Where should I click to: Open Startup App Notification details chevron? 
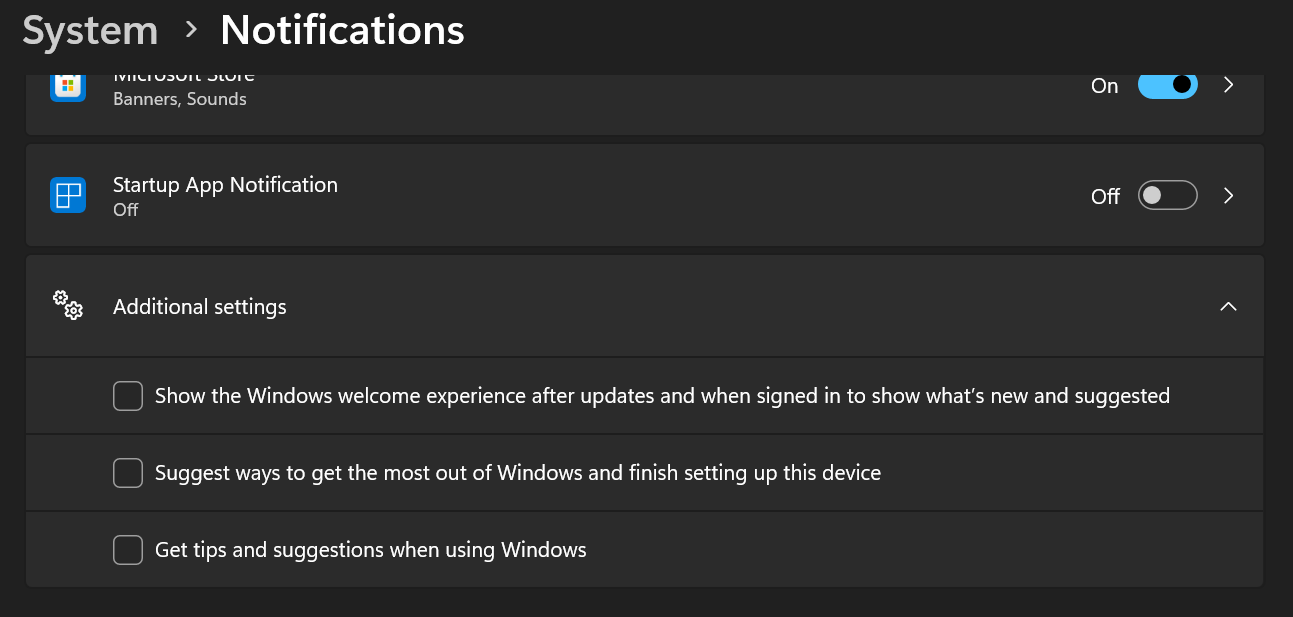1229,196
